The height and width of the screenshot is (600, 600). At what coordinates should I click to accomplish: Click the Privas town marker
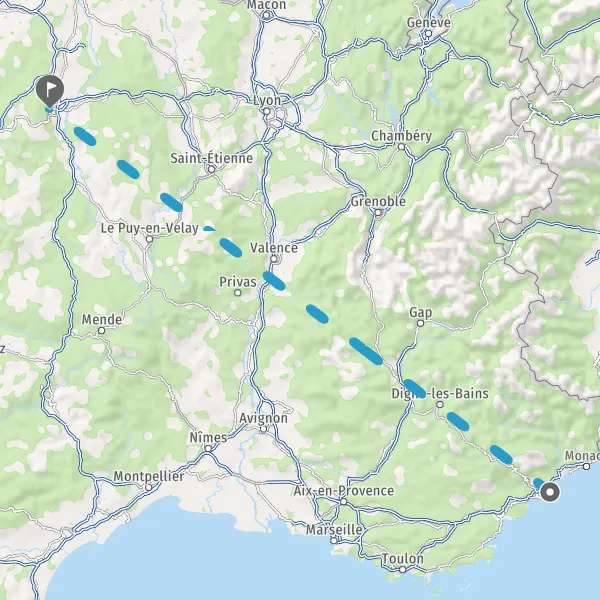pos(238,293)
